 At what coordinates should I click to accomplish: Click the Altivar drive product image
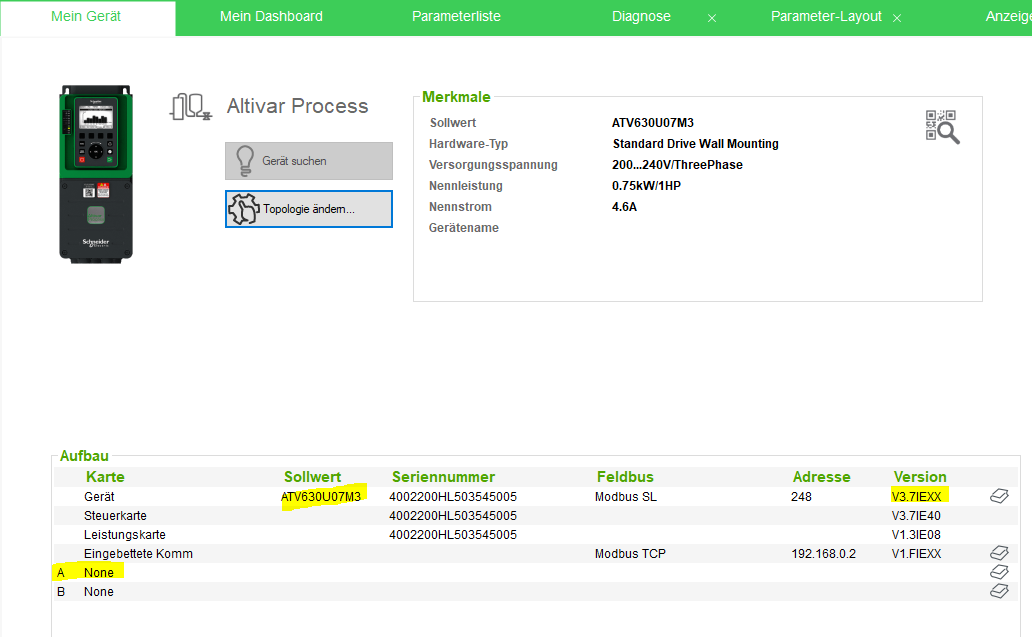(x=96, y=174)
